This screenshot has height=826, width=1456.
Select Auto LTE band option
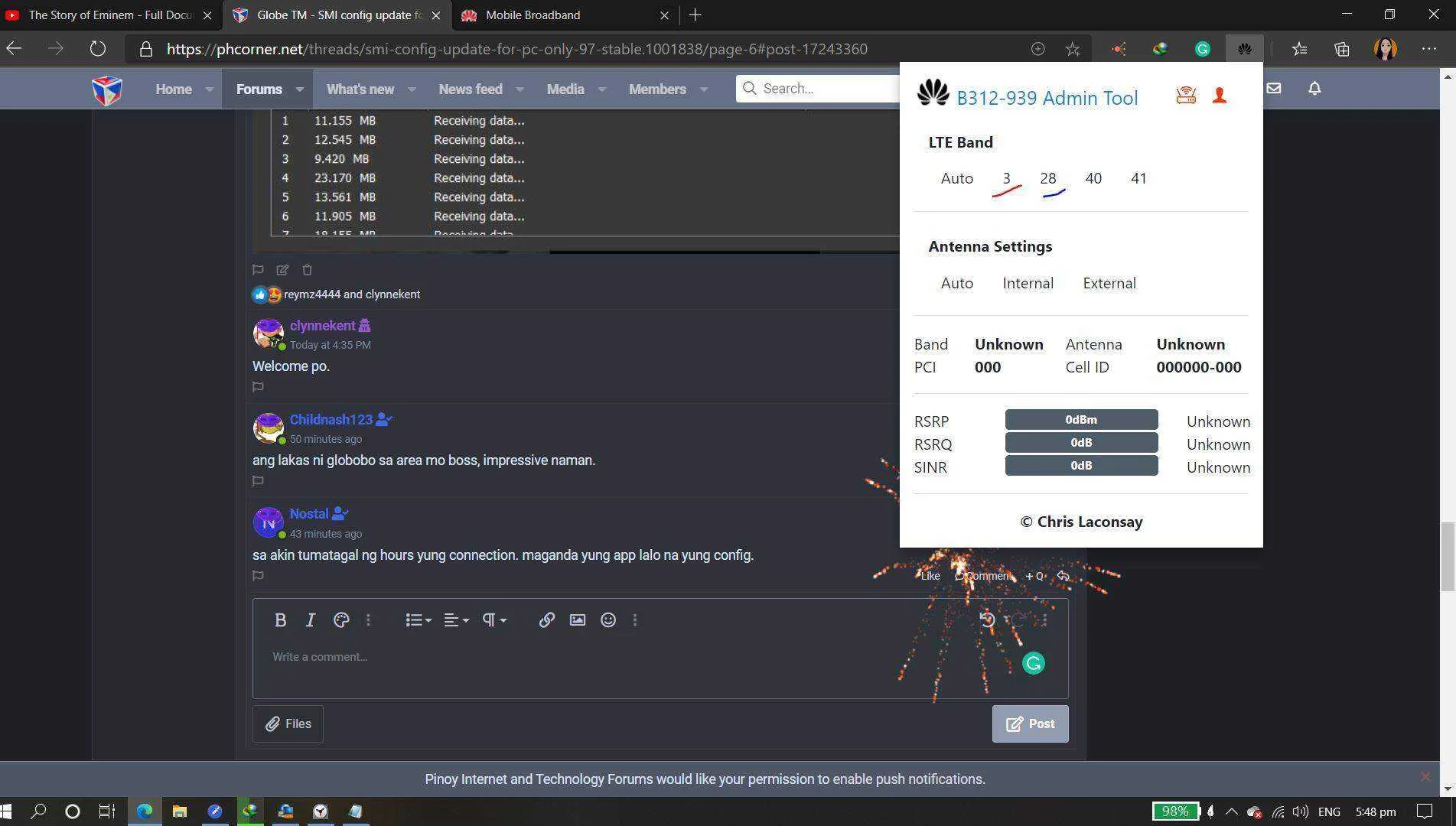point(956,178)
